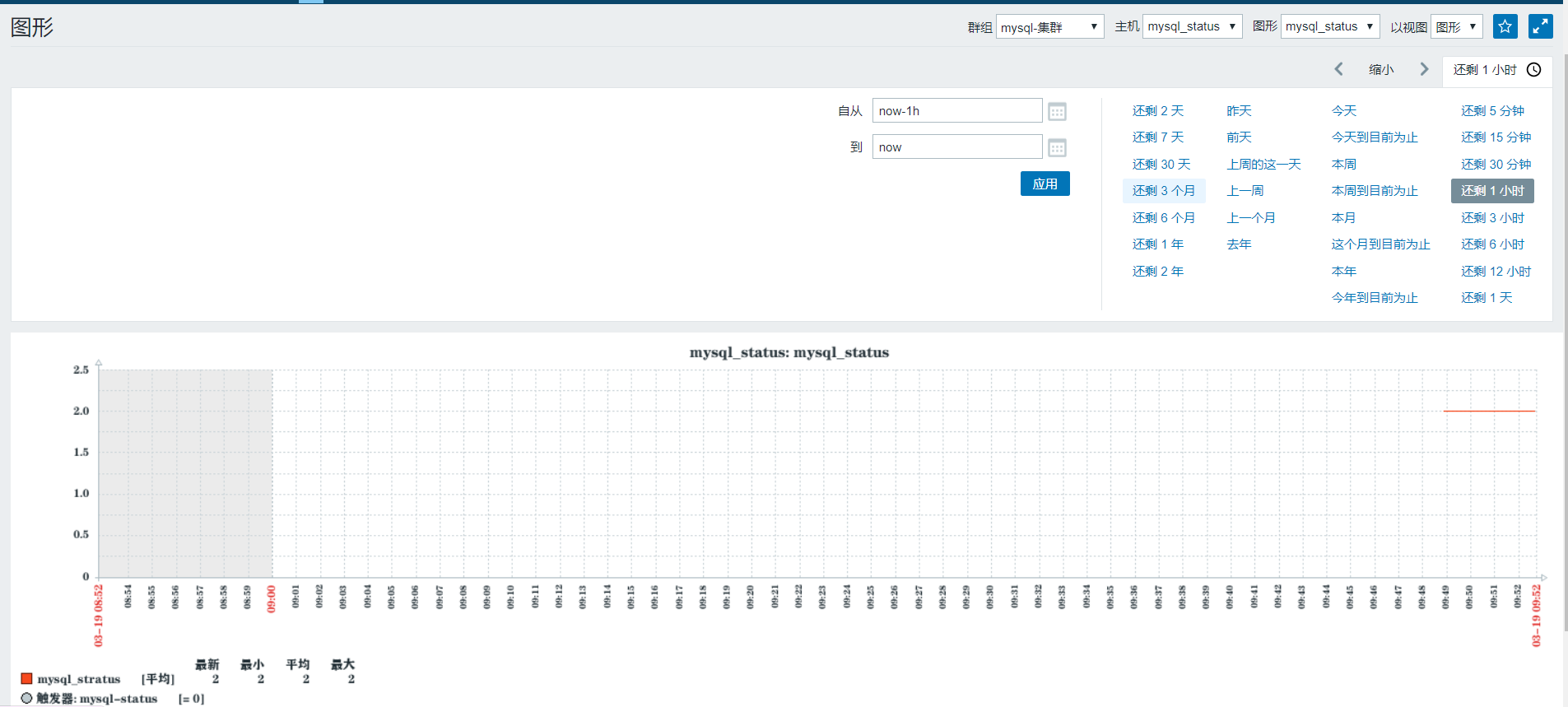
Task: Focus the 到 now input field
Action: pyautogui.click(x=957, y=147)
